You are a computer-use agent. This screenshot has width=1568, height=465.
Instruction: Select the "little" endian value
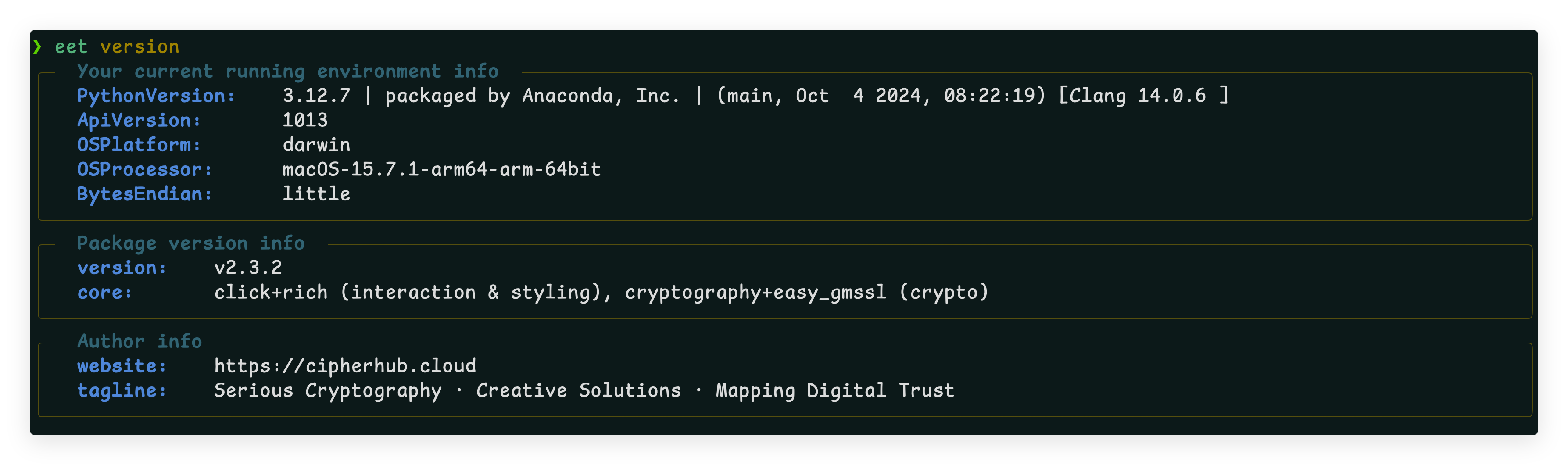pos(316,193)
